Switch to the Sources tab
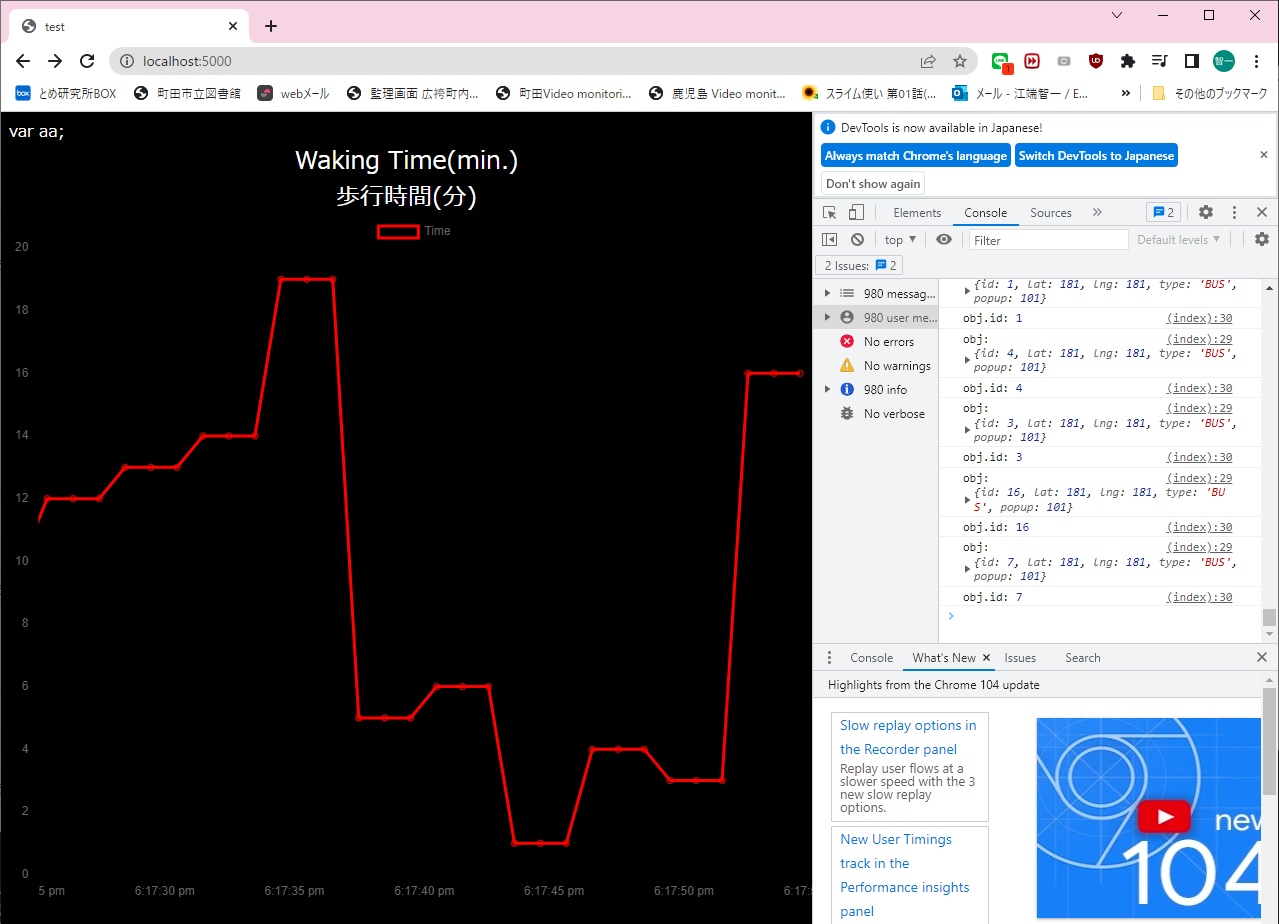 point(1050,213)
